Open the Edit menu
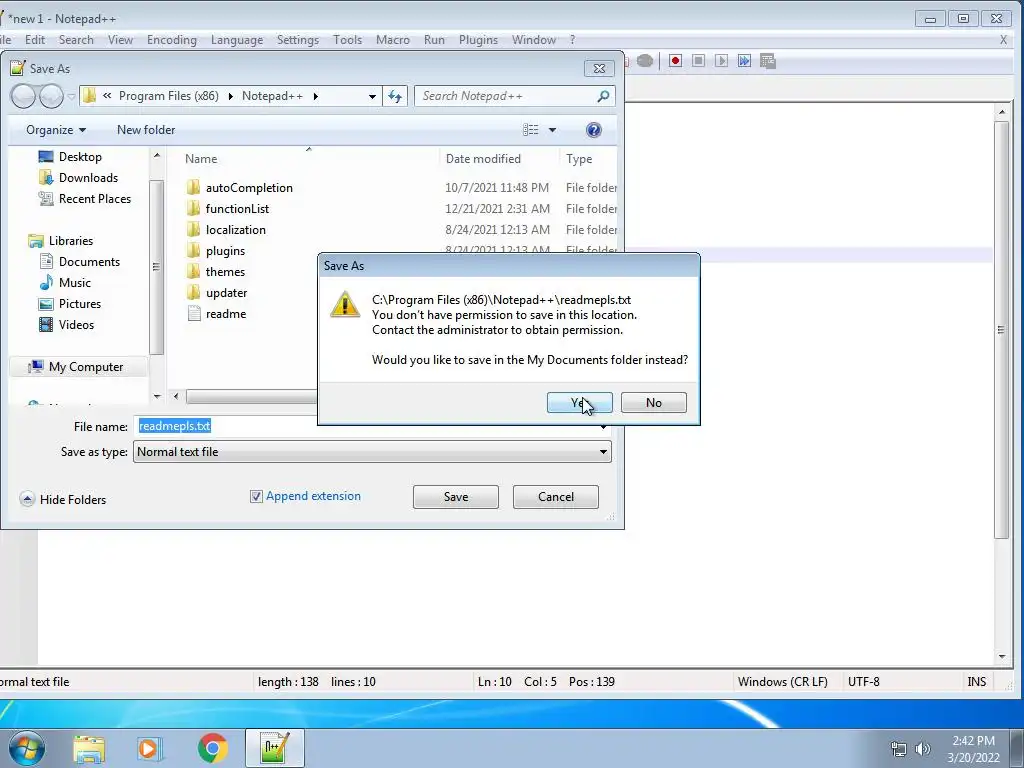The image size is (1024, 768). 35,40
